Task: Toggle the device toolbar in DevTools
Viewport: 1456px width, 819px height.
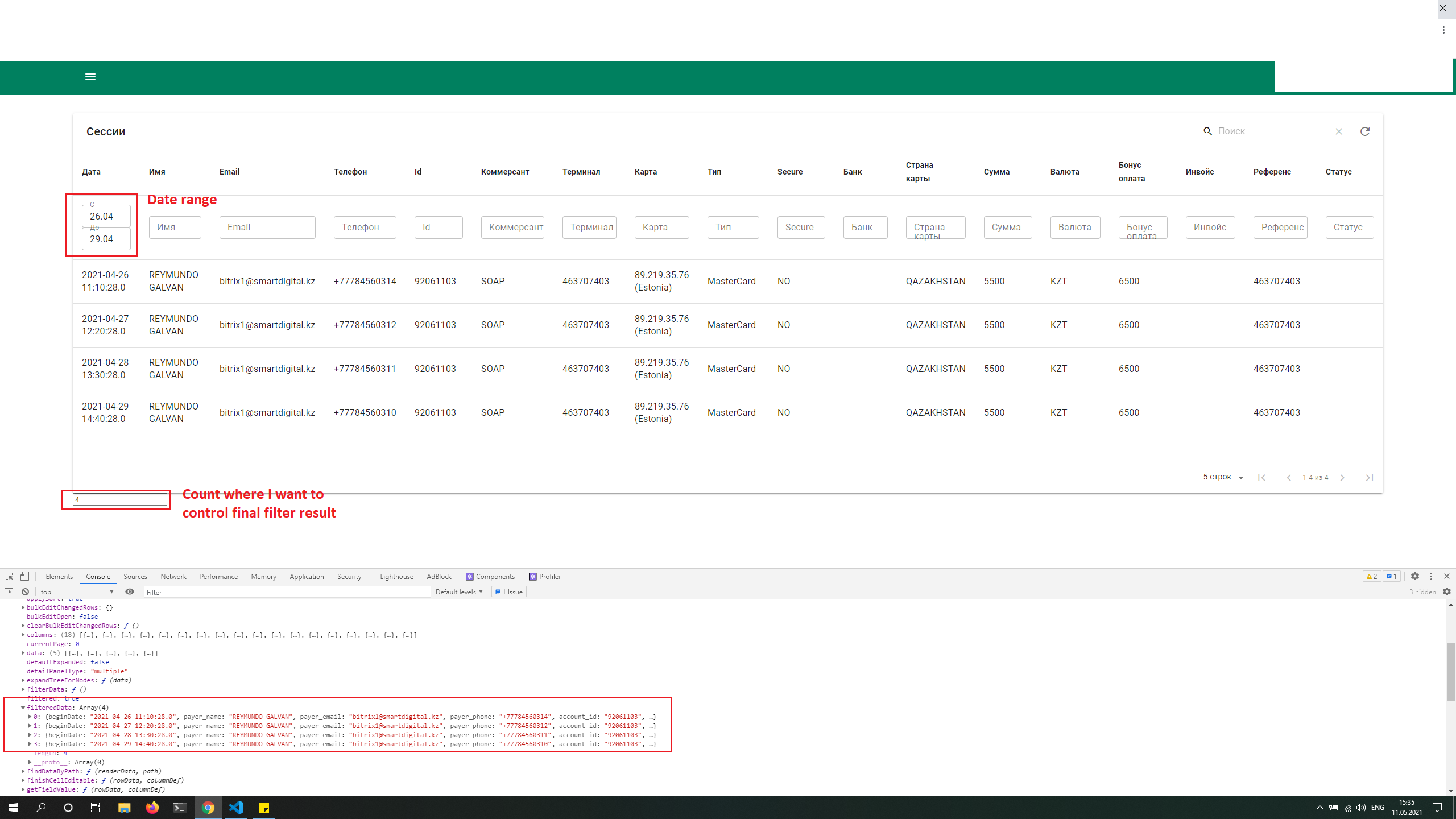Action: point(24,576)
